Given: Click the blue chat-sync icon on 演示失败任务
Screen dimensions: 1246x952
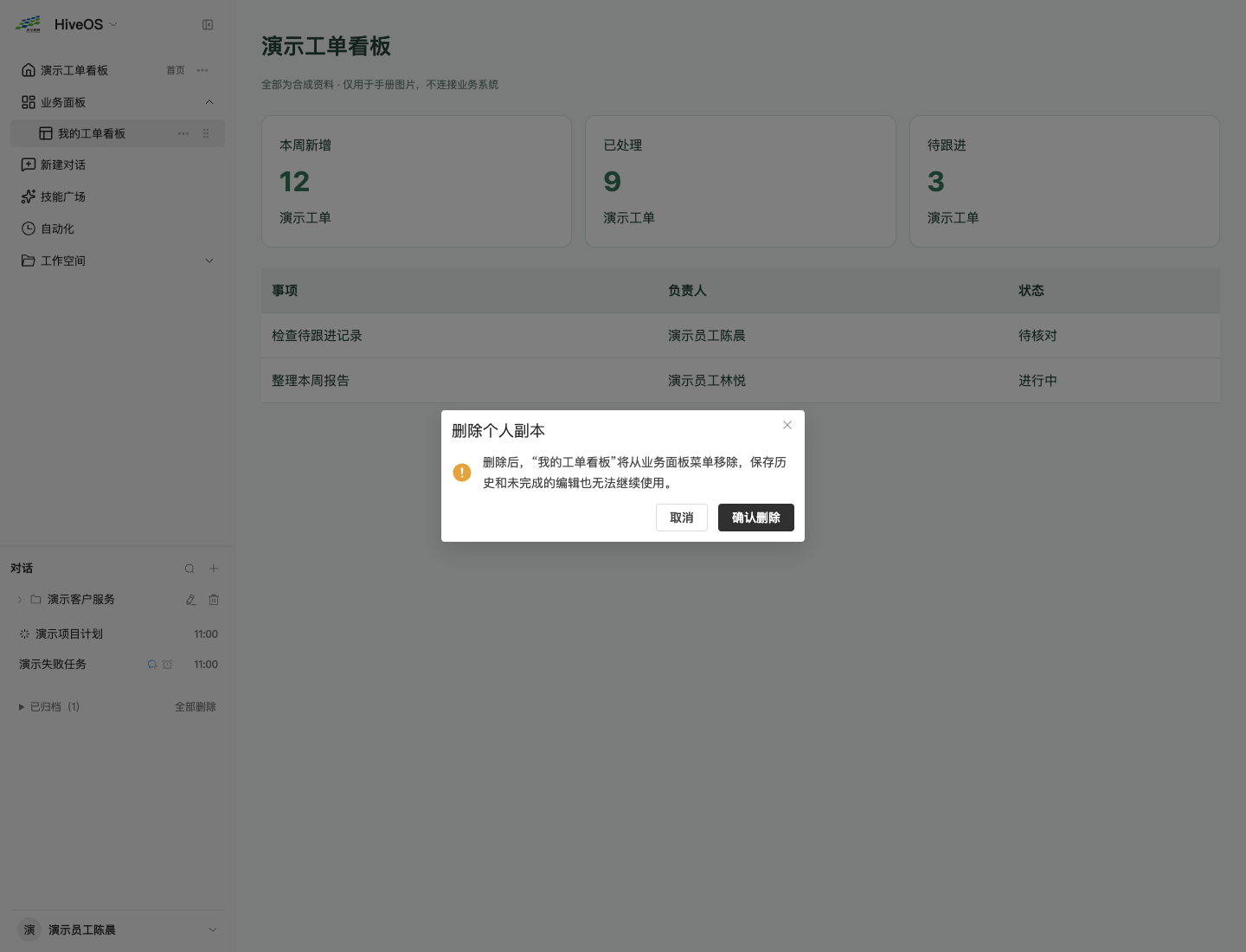Looking at the screenshot, I should [x=152, y=665].
